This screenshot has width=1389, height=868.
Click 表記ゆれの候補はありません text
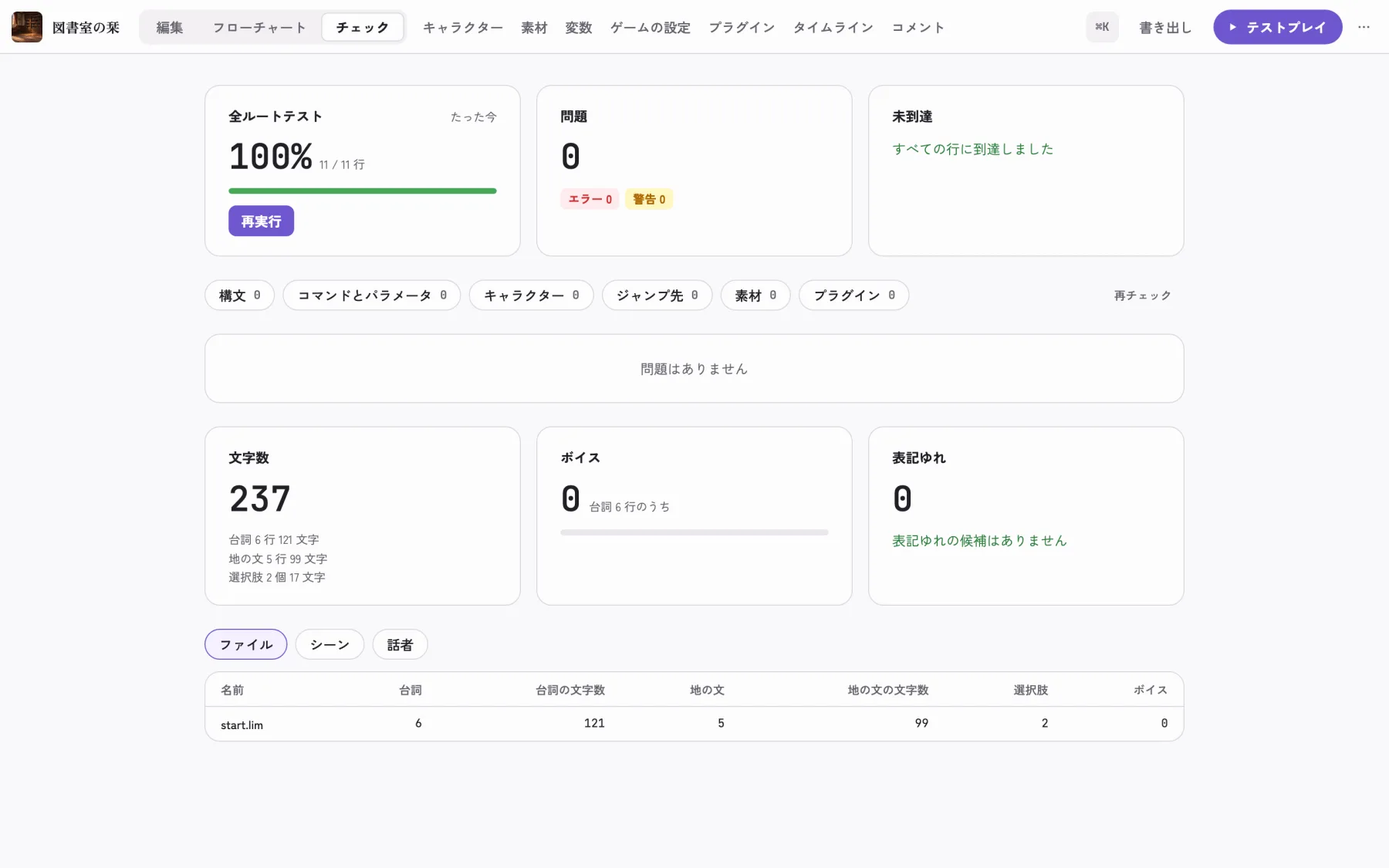tap(980, 541)
